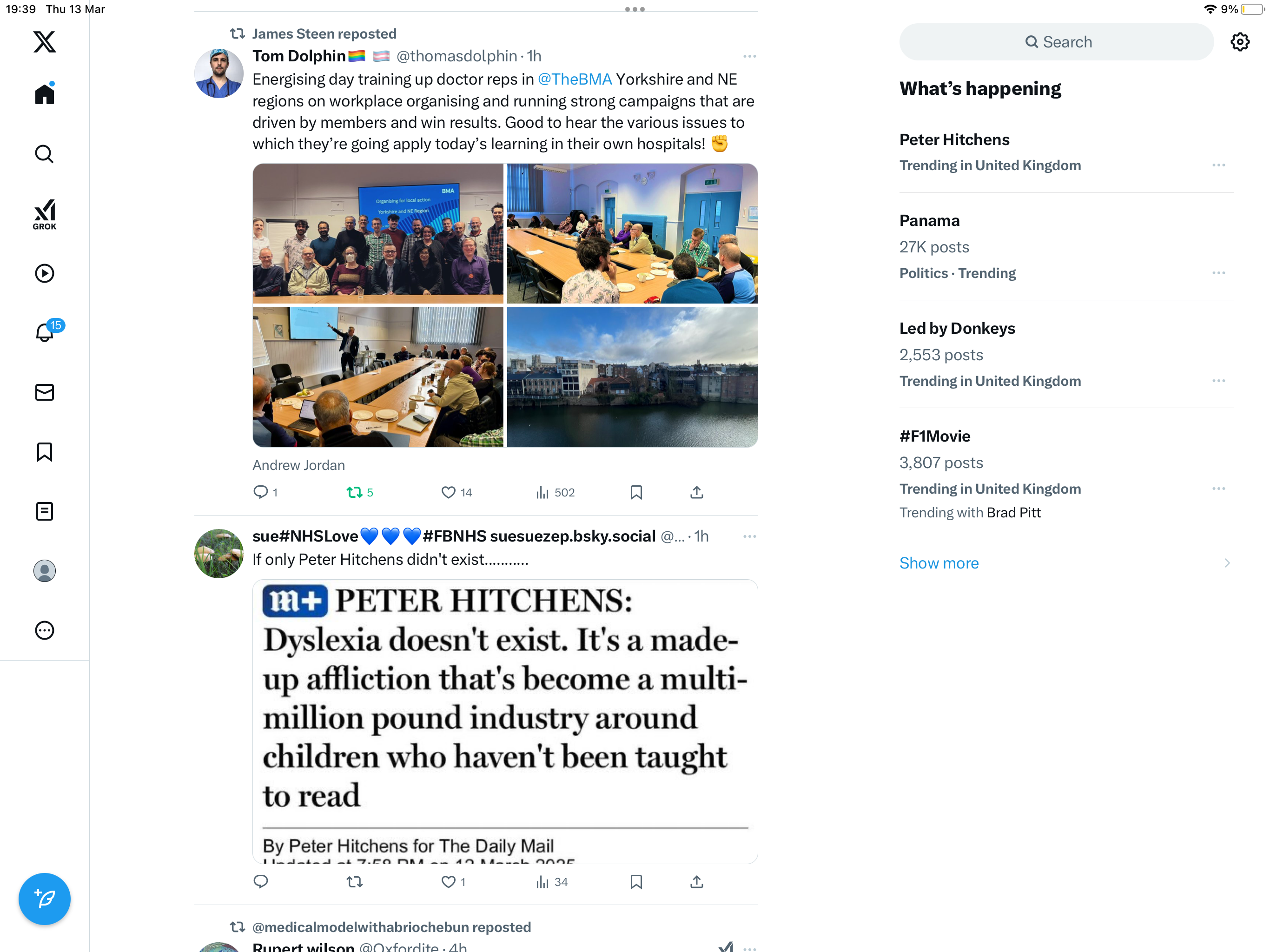This screenshot has height=952, width=1270.
Task: View BMA group photo with presentation screen
Action: (378, 233)
